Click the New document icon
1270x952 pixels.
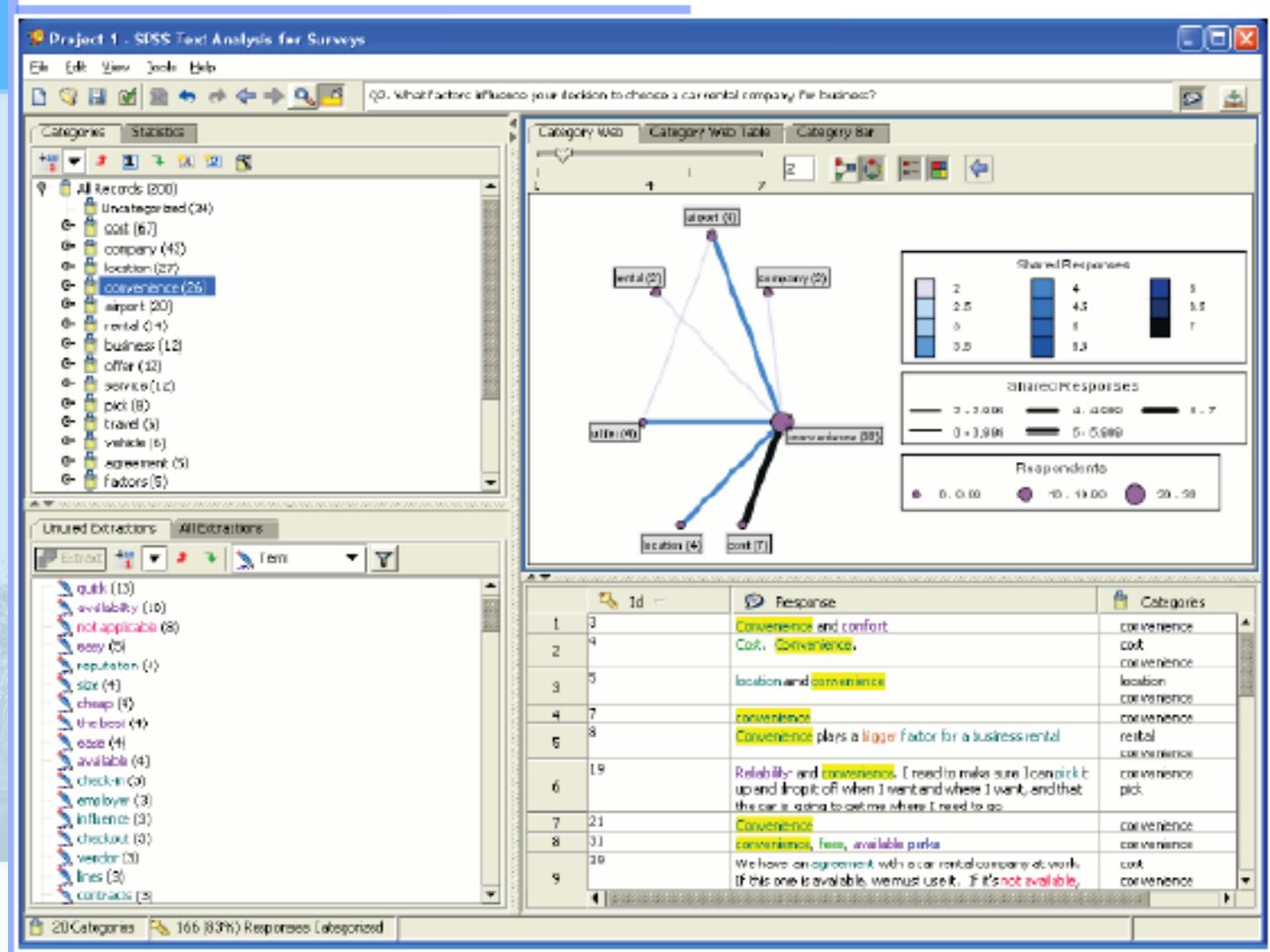click(39, 96)
